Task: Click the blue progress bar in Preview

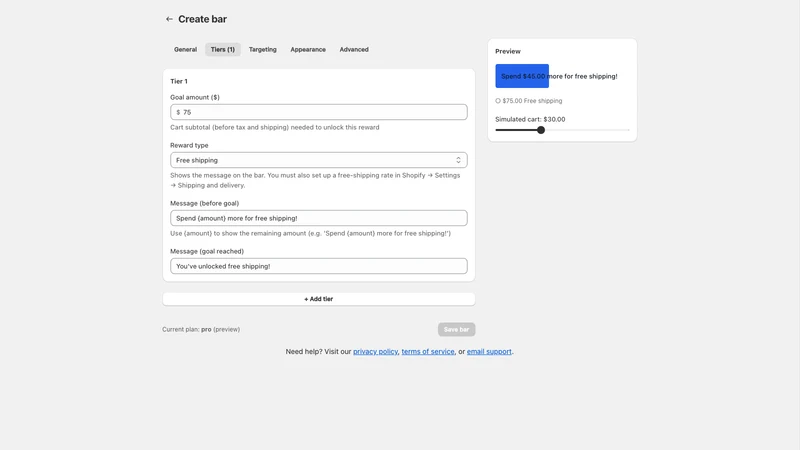Action: 522,76
